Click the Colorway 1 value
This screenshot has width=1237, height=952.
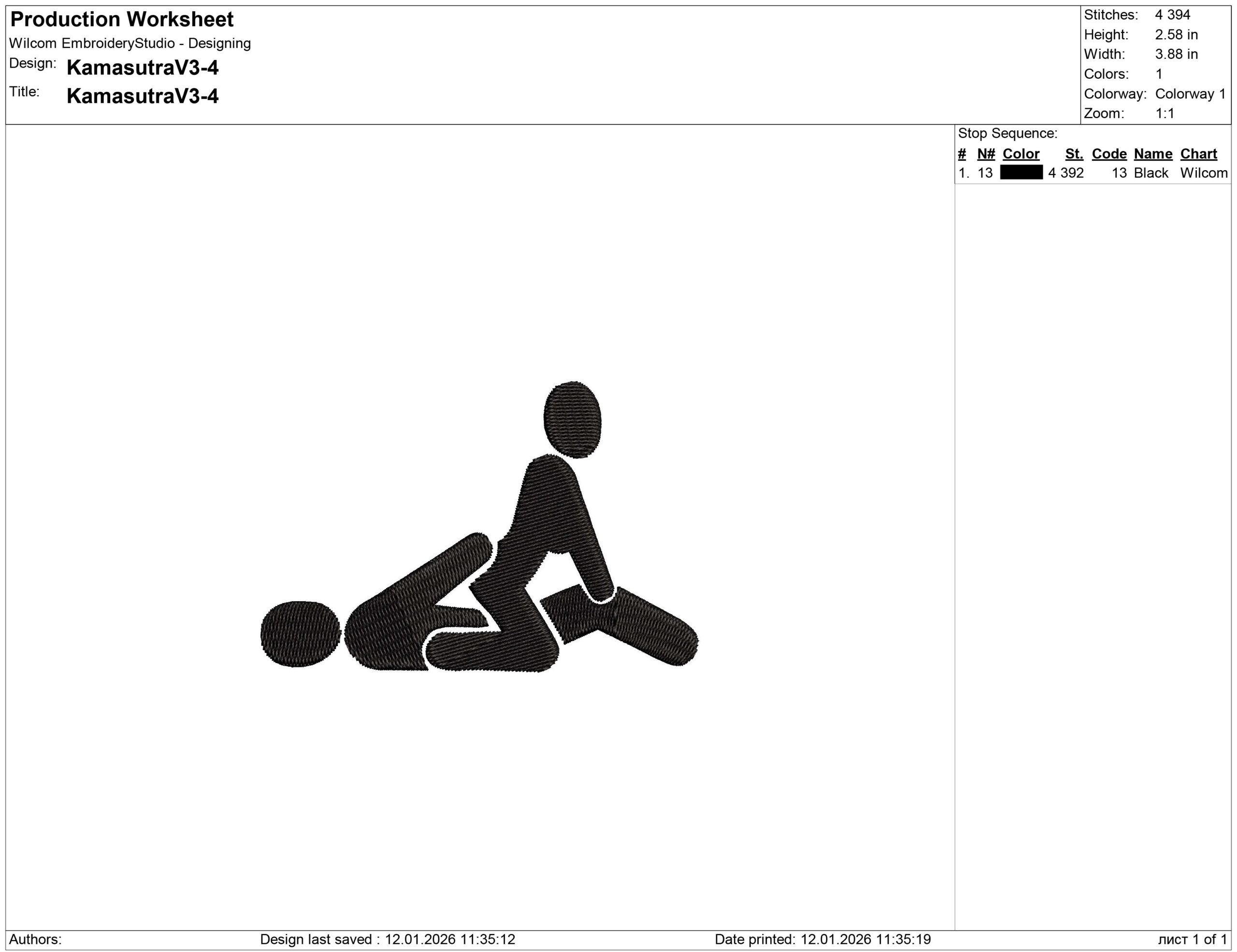coord(1190,94)
